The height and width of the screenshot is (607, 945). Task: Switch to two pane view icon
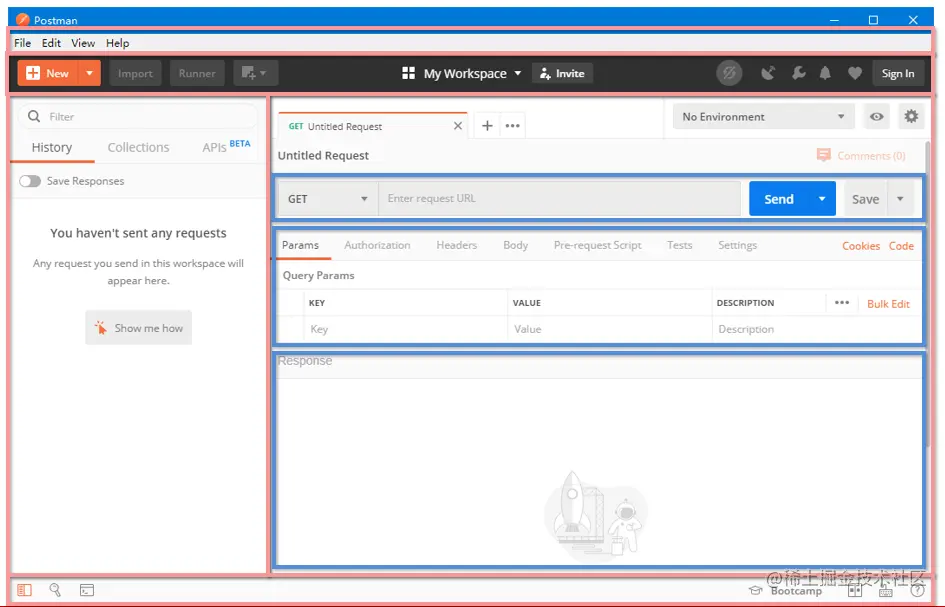855,591
